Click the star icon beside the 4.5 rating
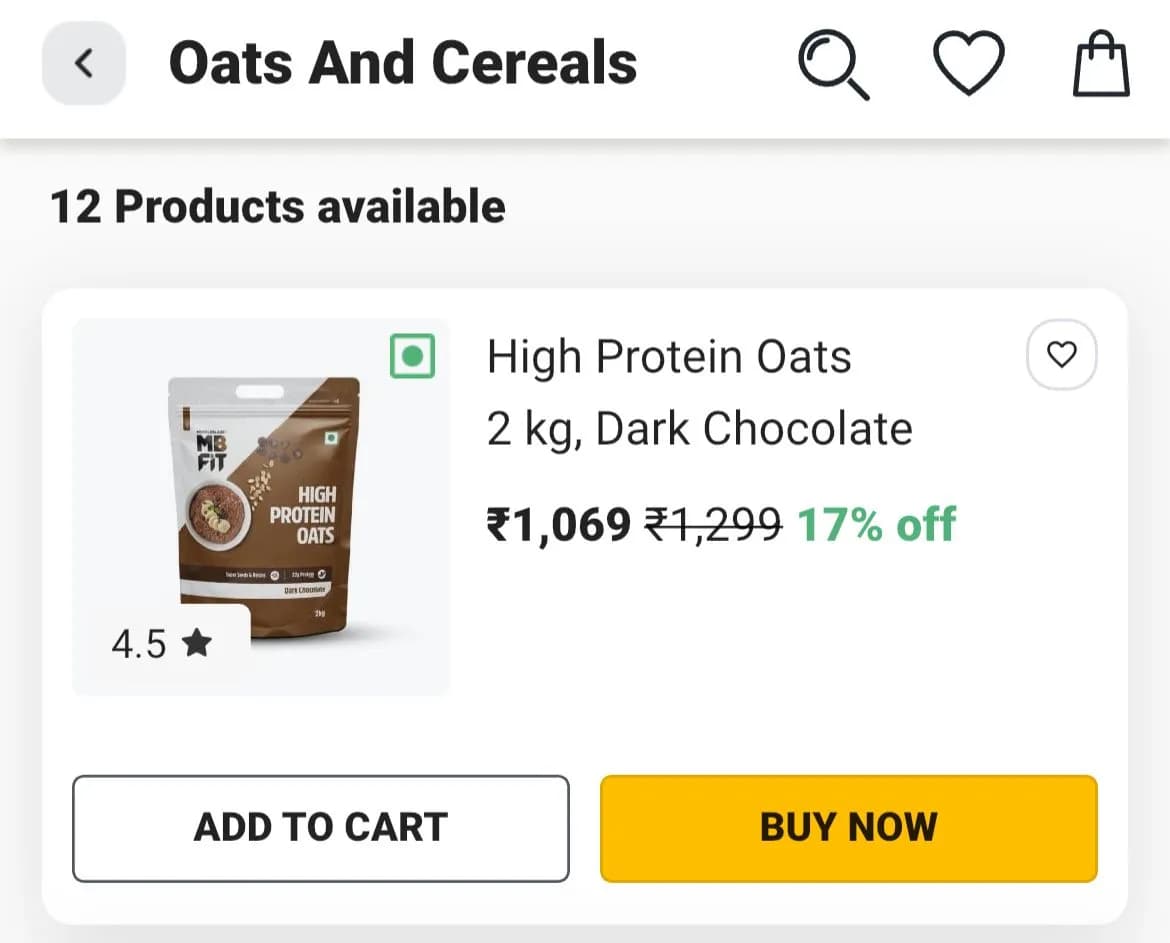The height and width of the screenshot is (943, 1170). [197, 644]
